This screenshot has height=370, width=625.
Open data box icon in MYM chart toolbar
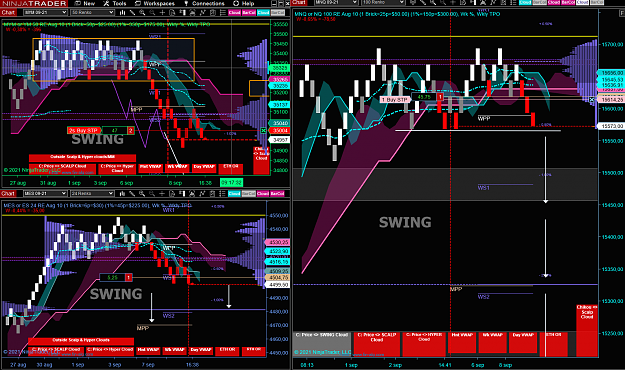[x=172, y=13]
